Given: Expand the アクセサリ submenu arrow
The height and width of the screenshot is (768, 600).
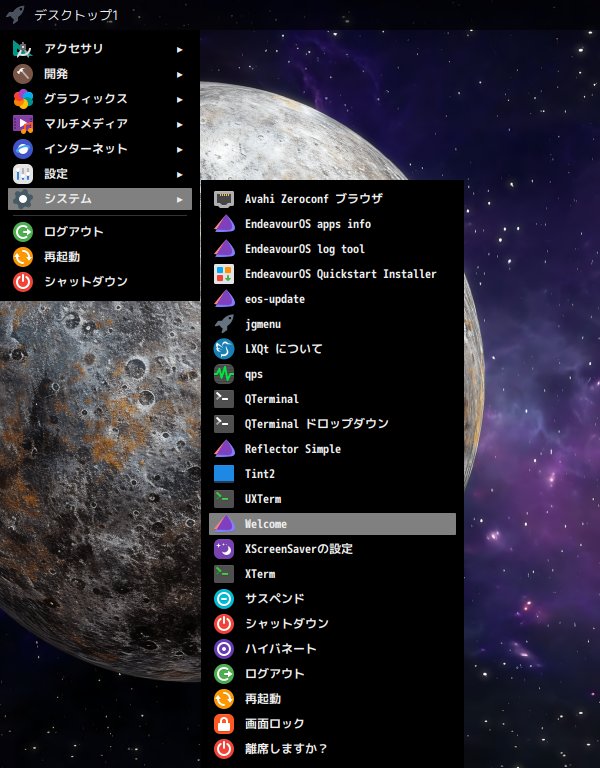Looking at the screenshot, I should (x=180, y=49).
